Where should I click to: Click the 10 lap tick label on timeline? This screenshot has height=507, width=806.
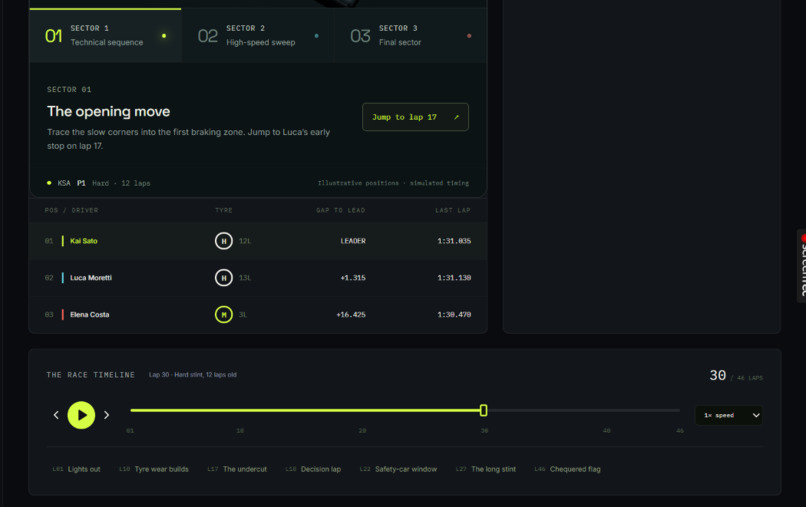click(240, 431)
